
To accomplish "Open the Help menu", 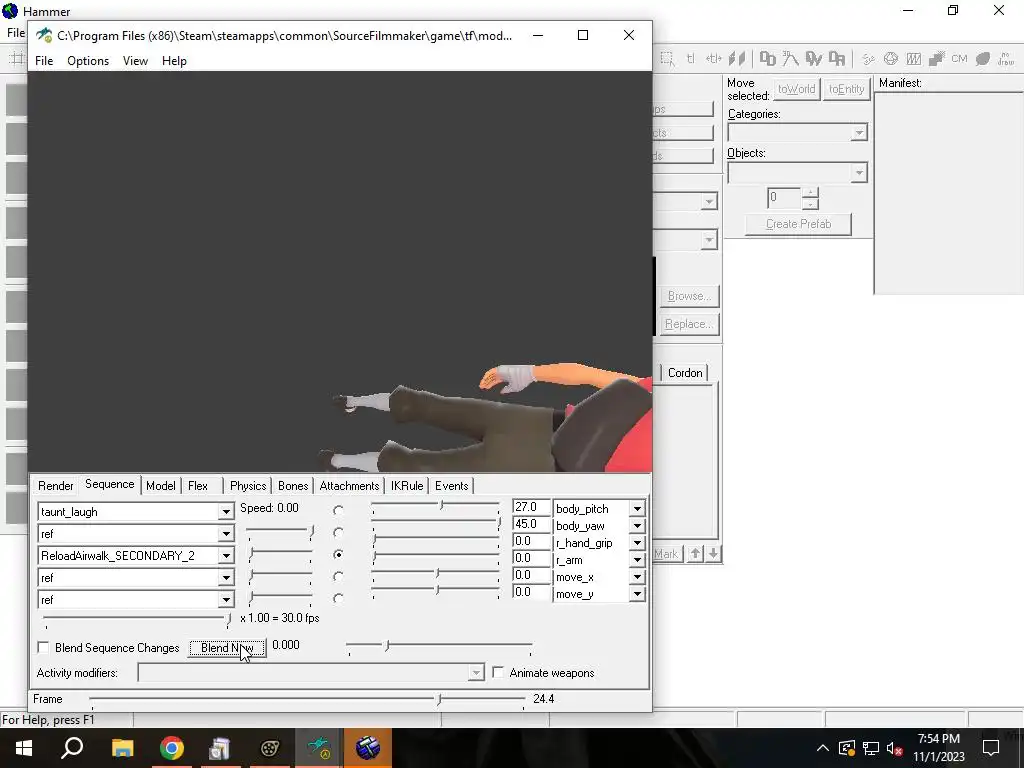I will tap(174, 61).
